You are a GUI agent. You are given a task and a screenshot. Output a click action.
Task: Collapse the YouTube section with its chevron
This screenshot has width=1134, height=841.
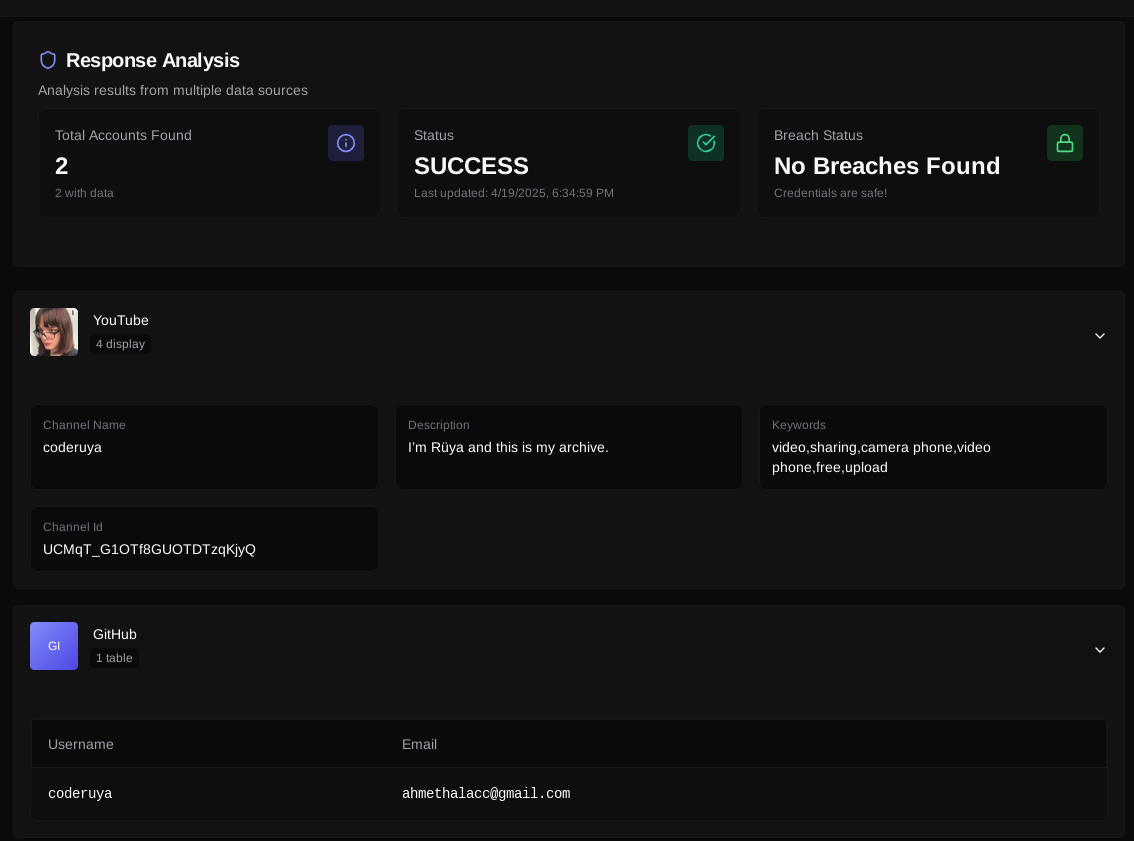[x=1099, y=336]
